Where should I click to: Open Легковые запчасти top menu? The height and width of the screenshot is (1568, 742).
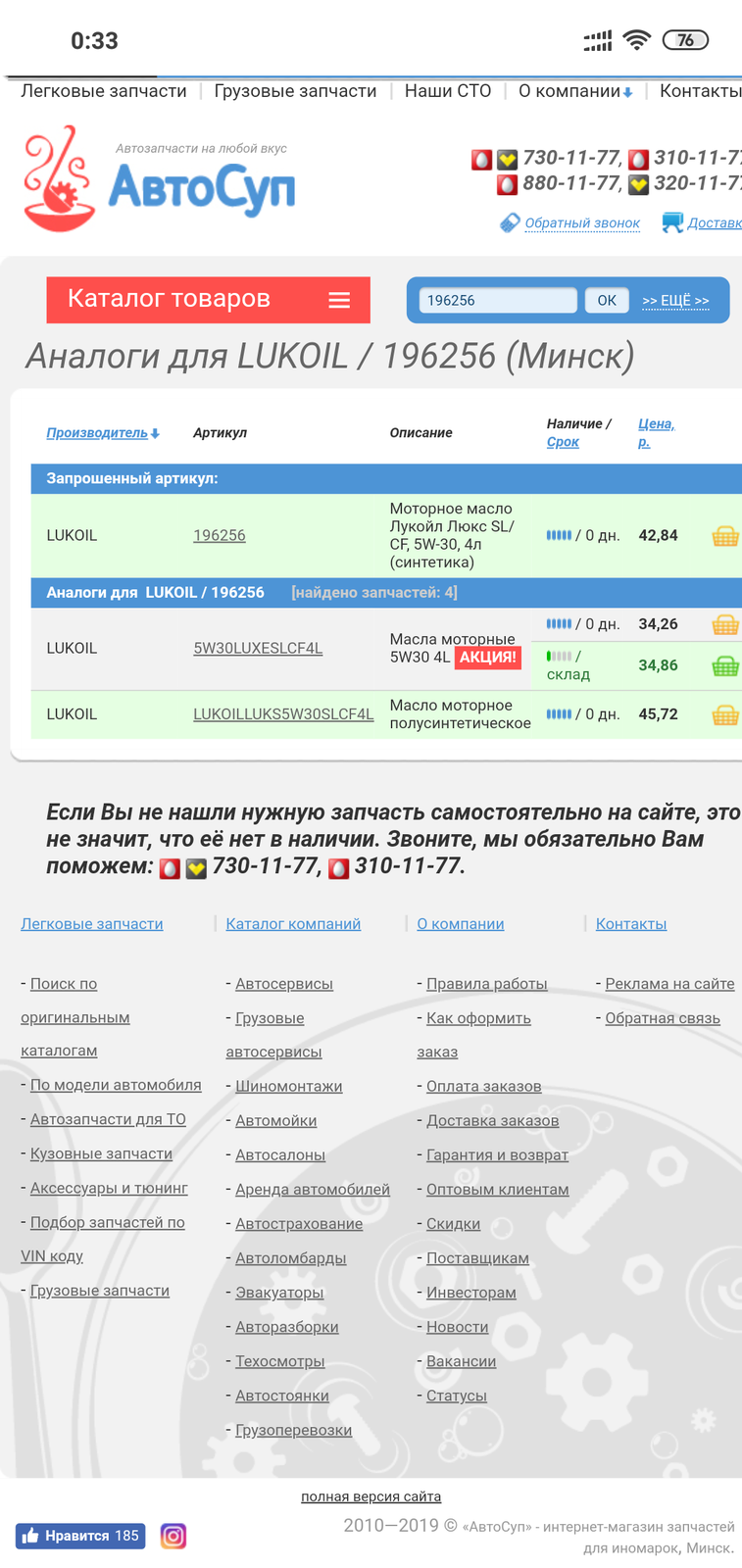(104, 91)
